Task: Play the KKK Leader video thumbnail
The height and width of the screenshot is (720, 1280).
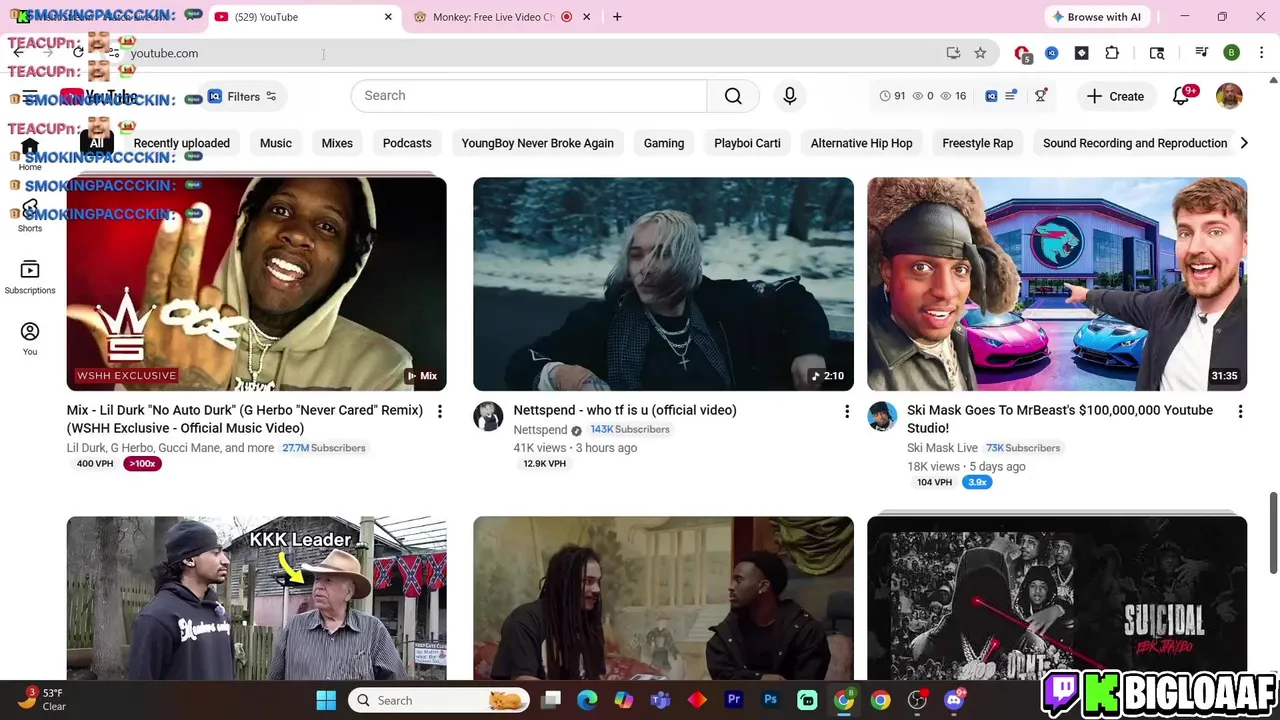Action: click(x=257, y=598)
